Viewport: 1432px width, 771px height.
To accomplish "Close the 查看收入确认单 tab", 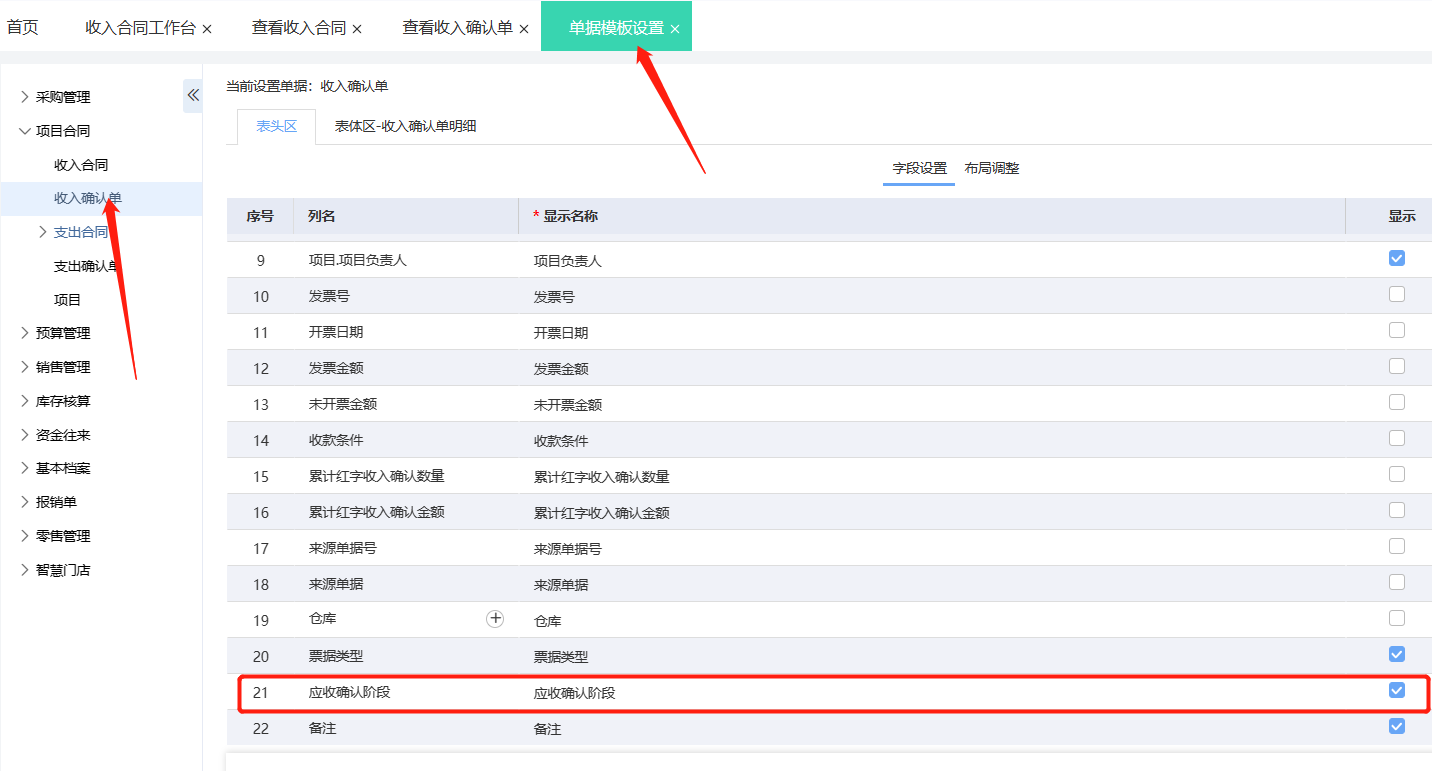I will (524, 29).
